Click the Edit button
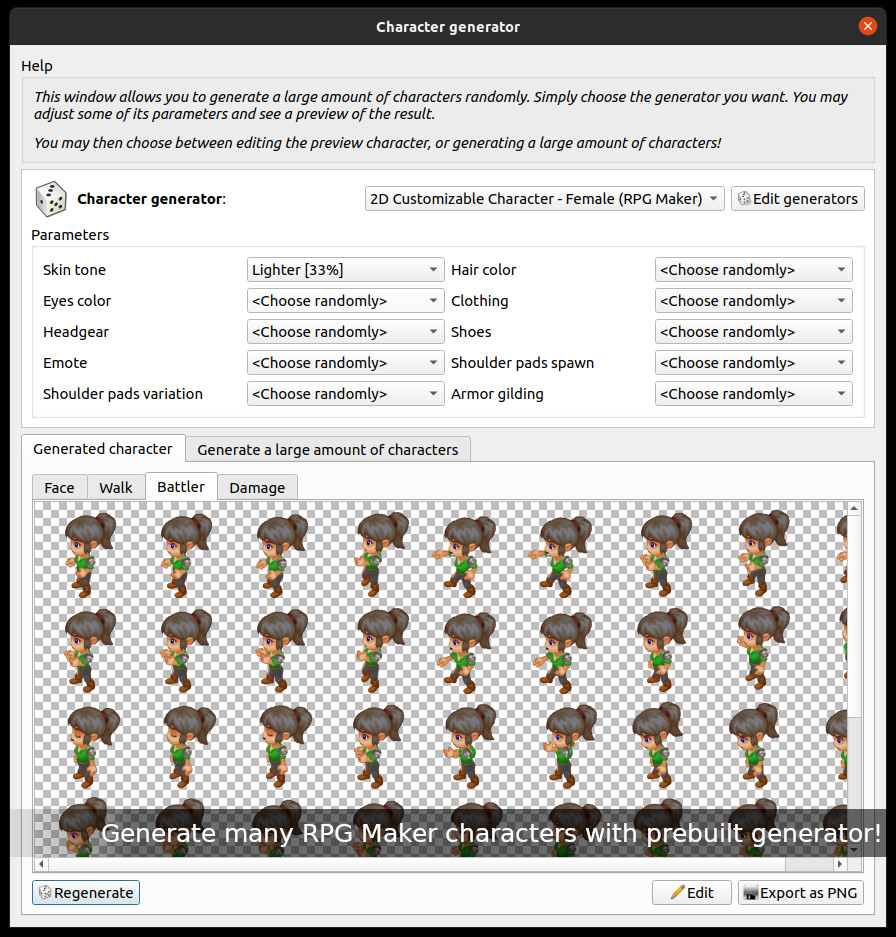 tap(691, 892)
